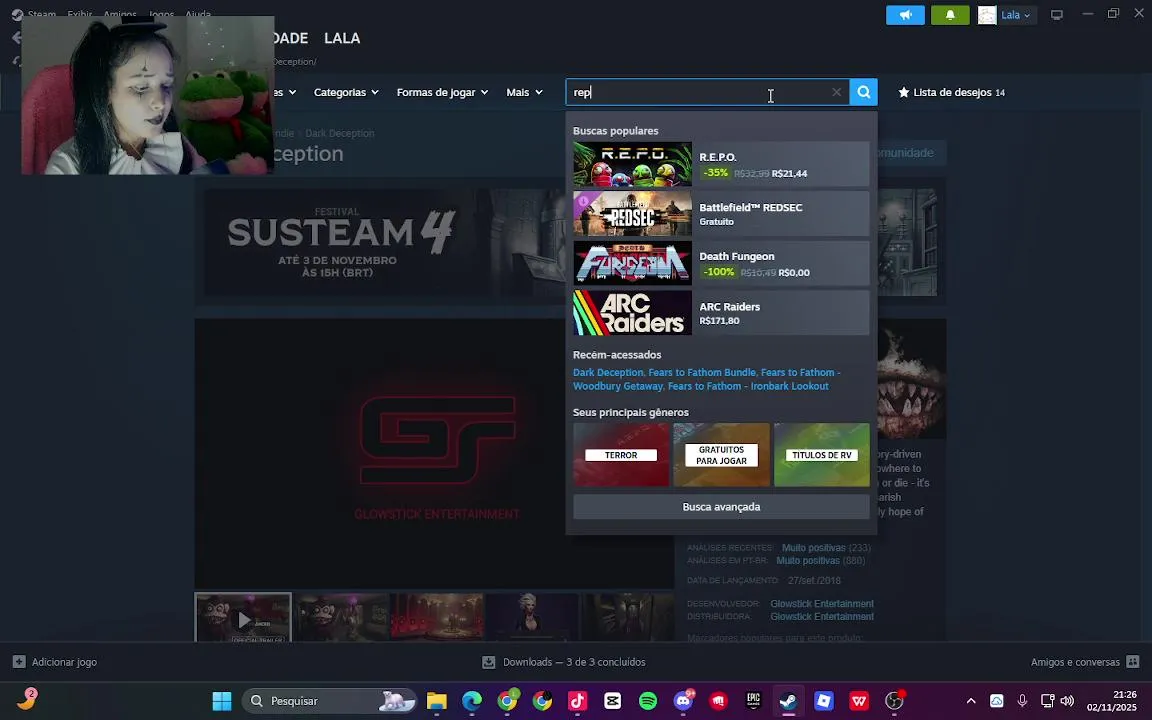Screen dimensions: 1152x720
Task: Open the publisher Glowstick Entertainment link
Action: pyautogui.click(x=821, y=617)
